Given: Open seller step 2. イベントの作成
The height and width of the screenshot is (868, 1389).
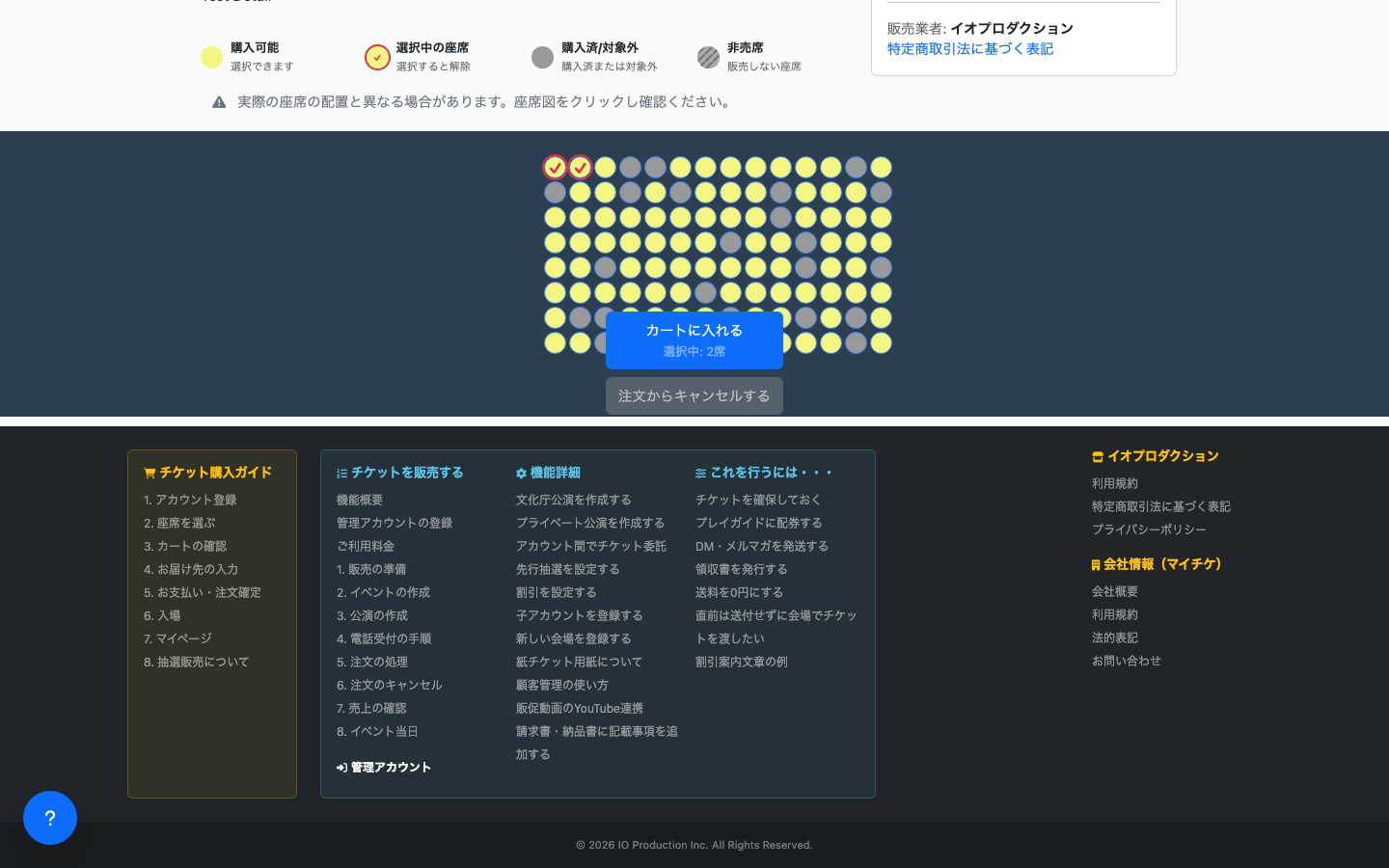Looking at the screenshot, I should tap(383, 592).
